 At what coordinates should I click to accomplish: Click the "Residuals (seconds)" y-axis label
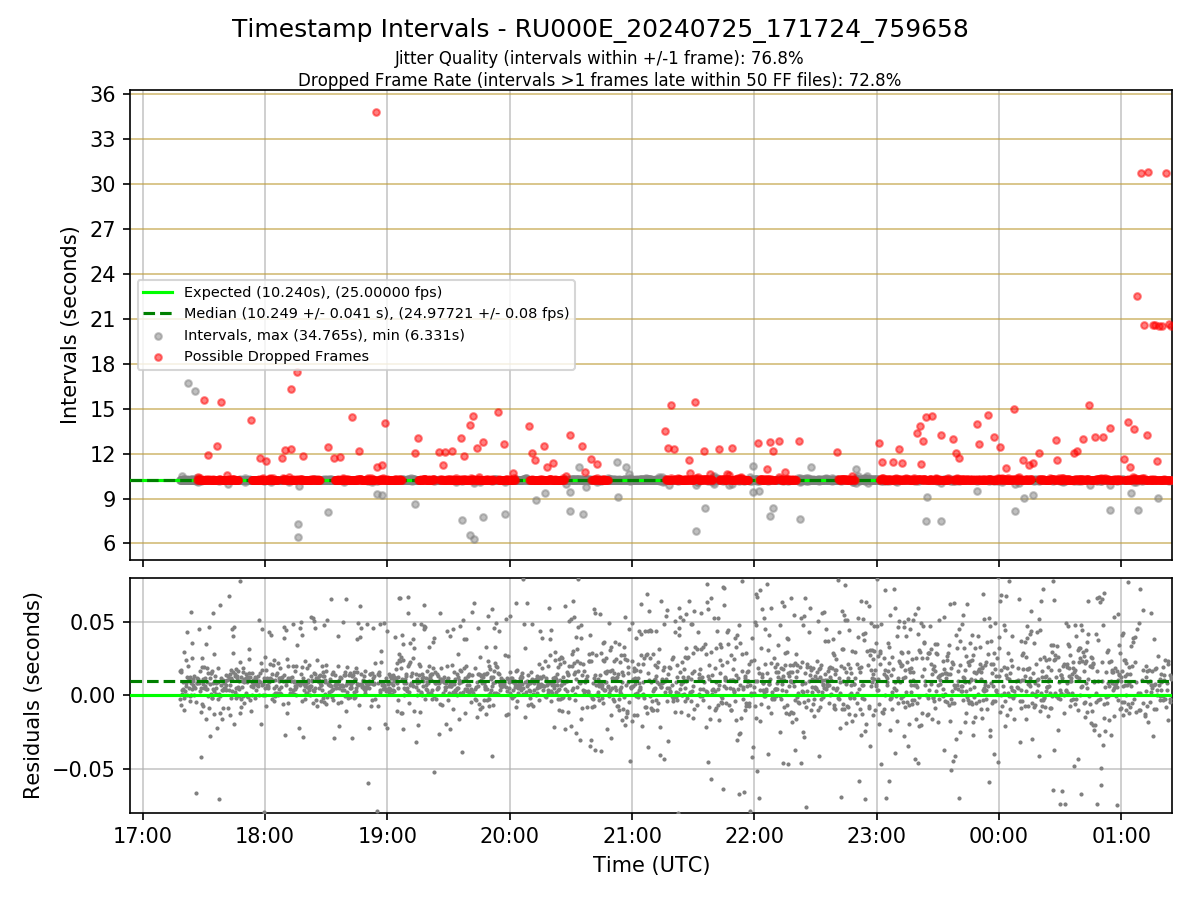[33, 696]
